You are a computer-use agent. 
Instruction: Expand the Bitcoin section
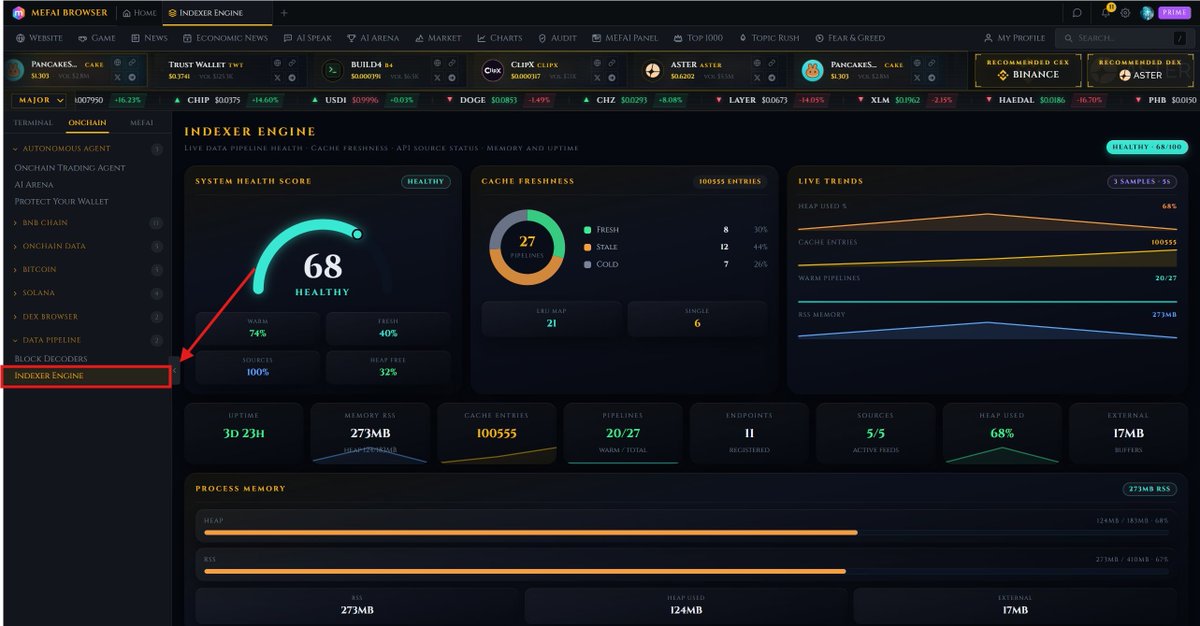click(86, 270)
